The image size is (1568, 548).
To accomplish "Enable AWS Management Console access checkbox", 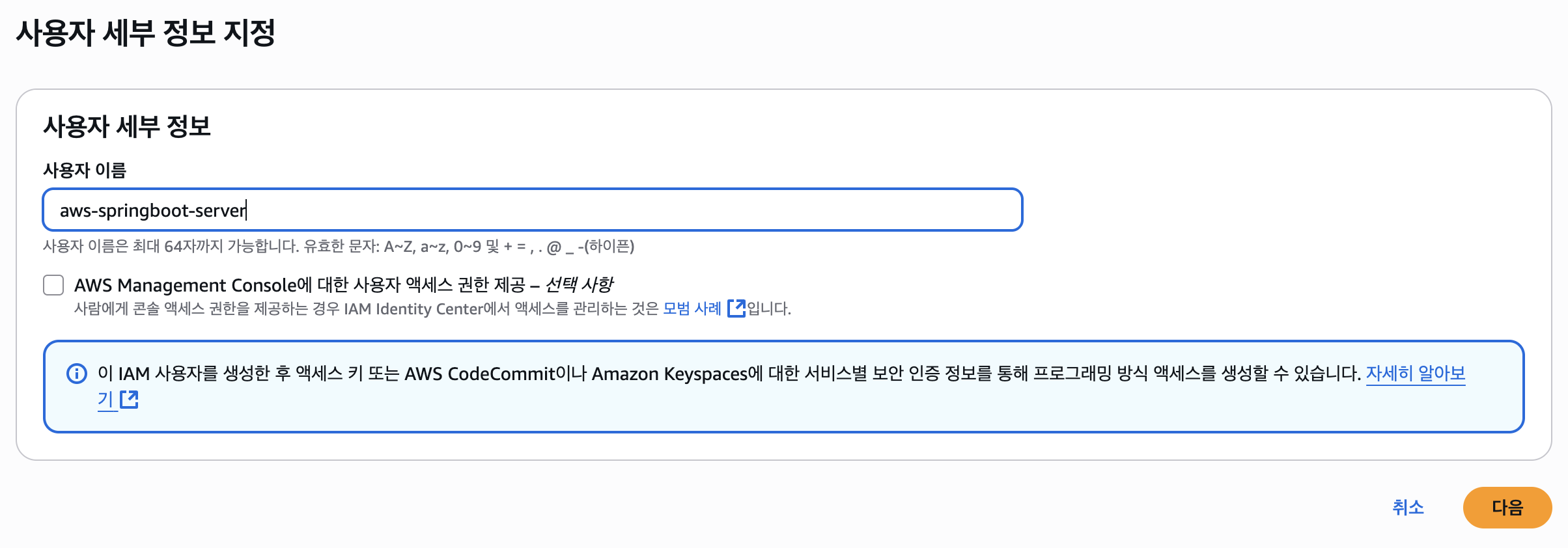I will click(53, 285).
